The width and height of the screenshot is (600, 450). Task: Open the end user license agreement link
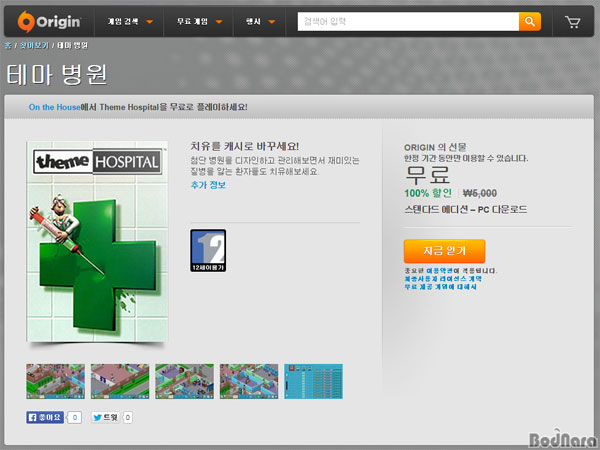[443, 279]
